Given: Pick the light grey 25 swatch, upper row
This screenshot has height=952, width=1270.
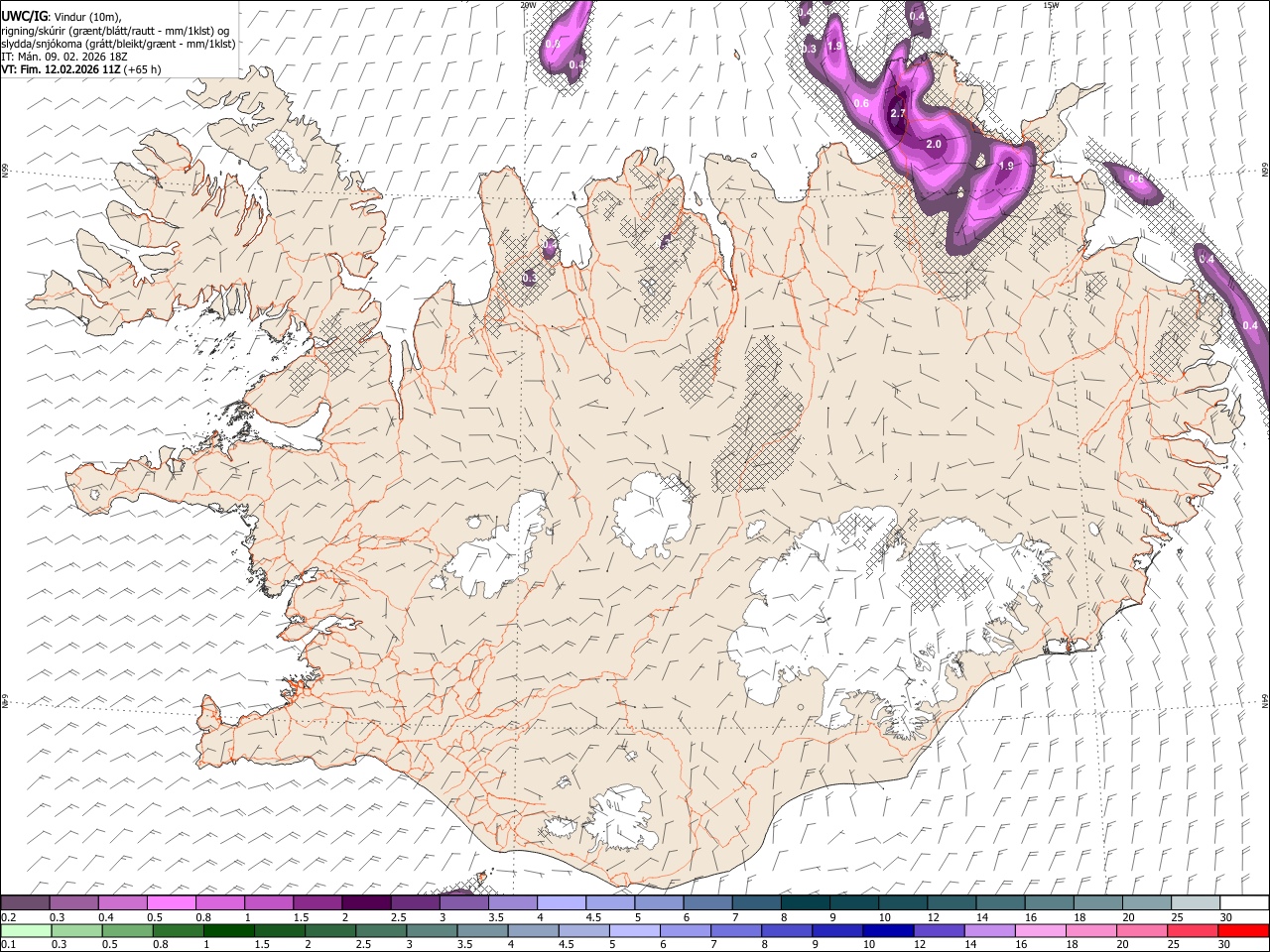Looking at the screenshot, I should pos(1196,902).
